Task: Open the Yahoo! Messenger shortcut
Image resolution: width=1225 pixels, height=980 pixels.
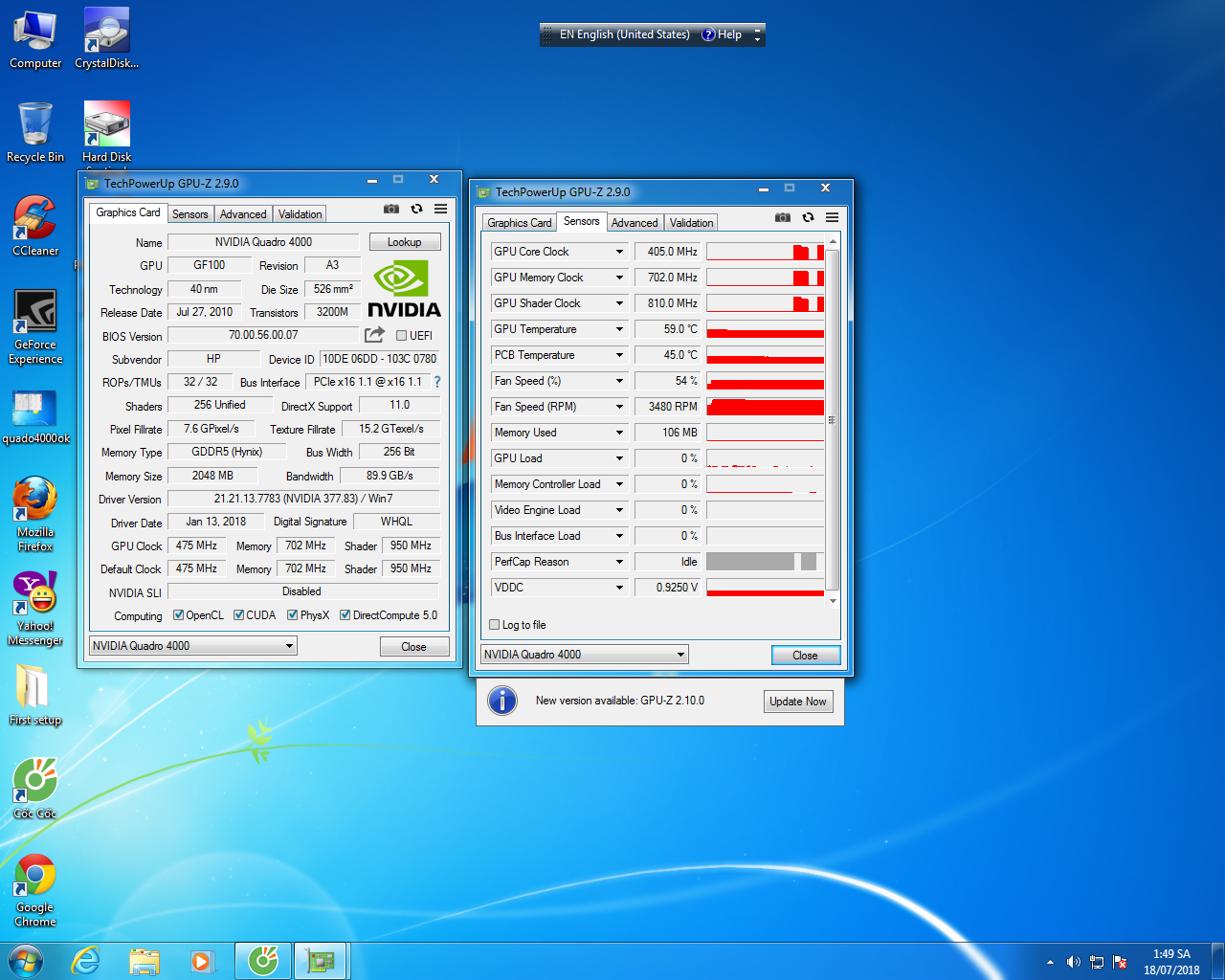Action: [35, 609]
